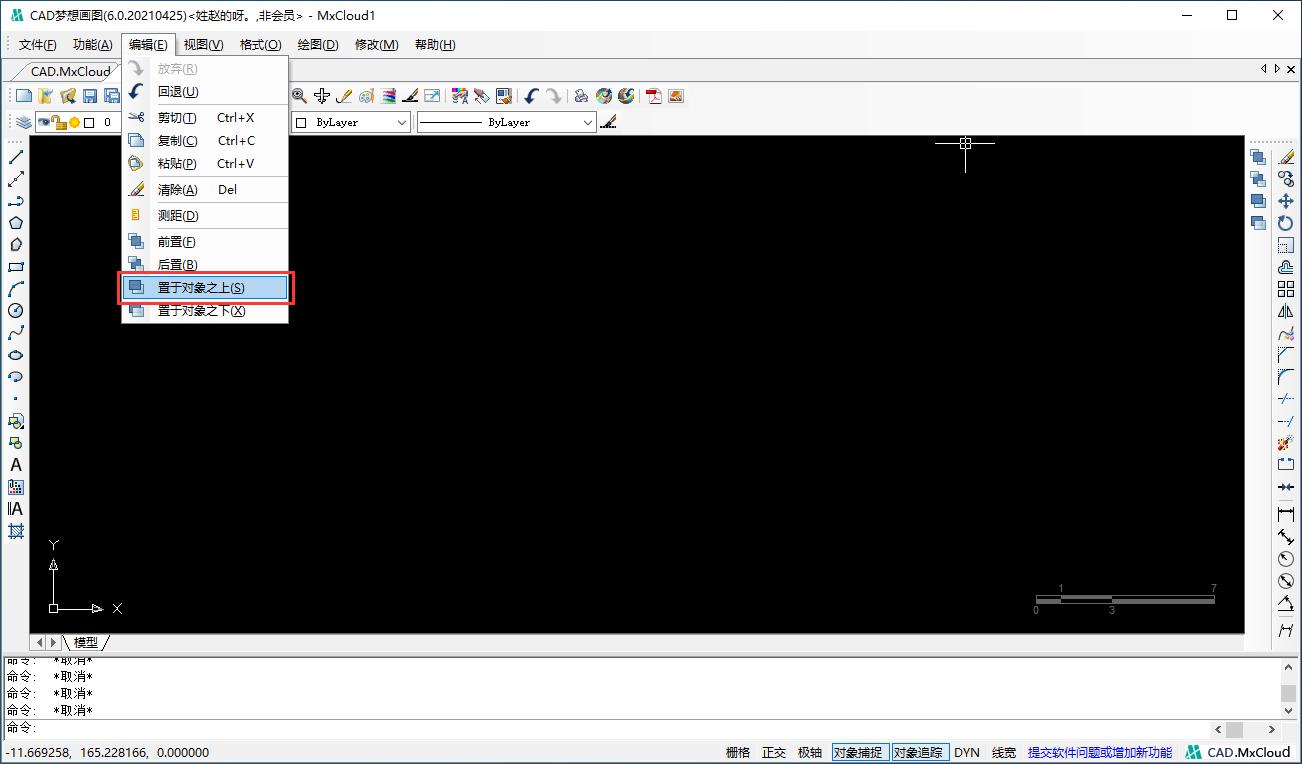Choose 测距(D) menu entry
The width and height of the screenshot is (1302, 764).
point(205,216)
